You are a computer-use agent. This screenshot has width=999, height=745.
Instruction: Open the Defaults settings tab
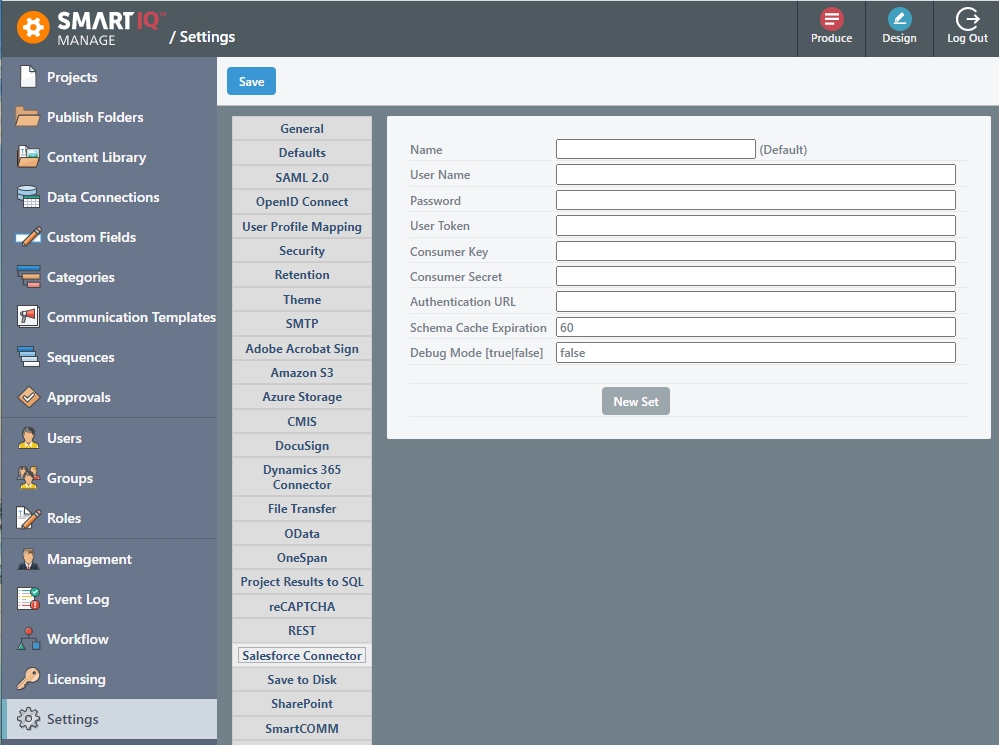point(302,152)
